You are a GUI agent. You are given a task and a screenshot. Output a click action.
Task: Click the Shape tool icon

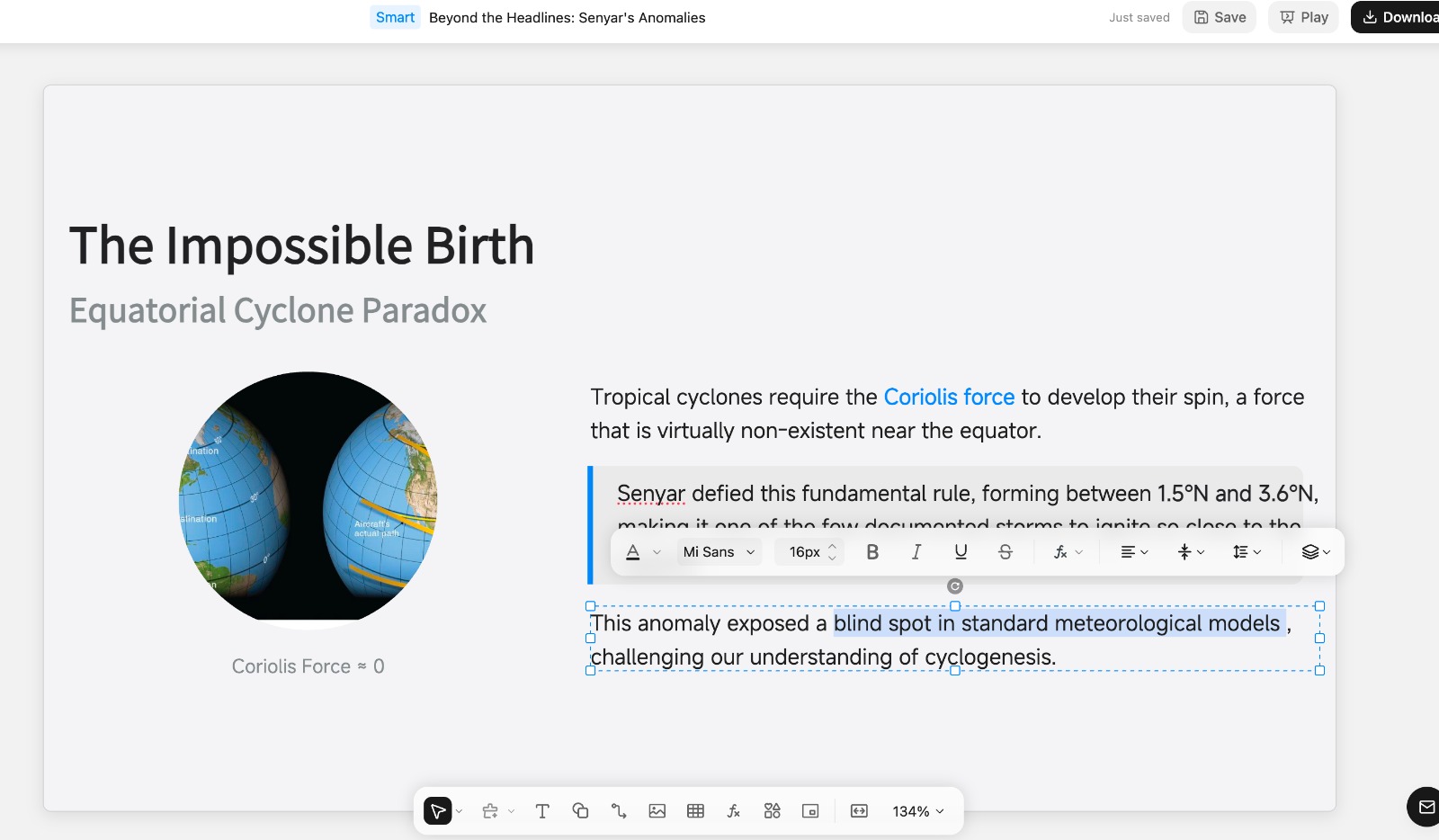[x=580, y=811]
